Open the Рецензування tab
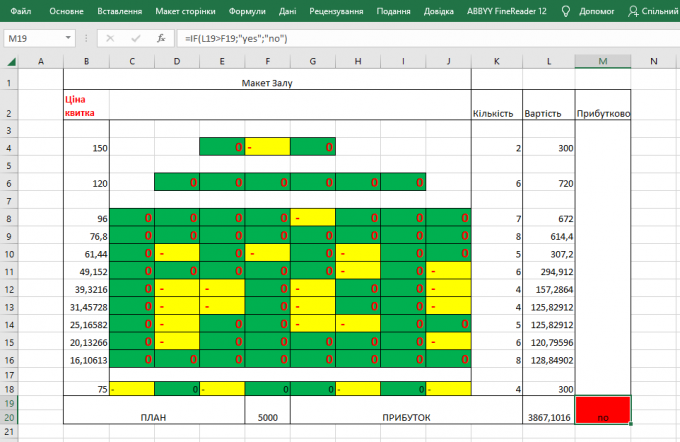This screenshot has width=680, height=442. (336, 11)
